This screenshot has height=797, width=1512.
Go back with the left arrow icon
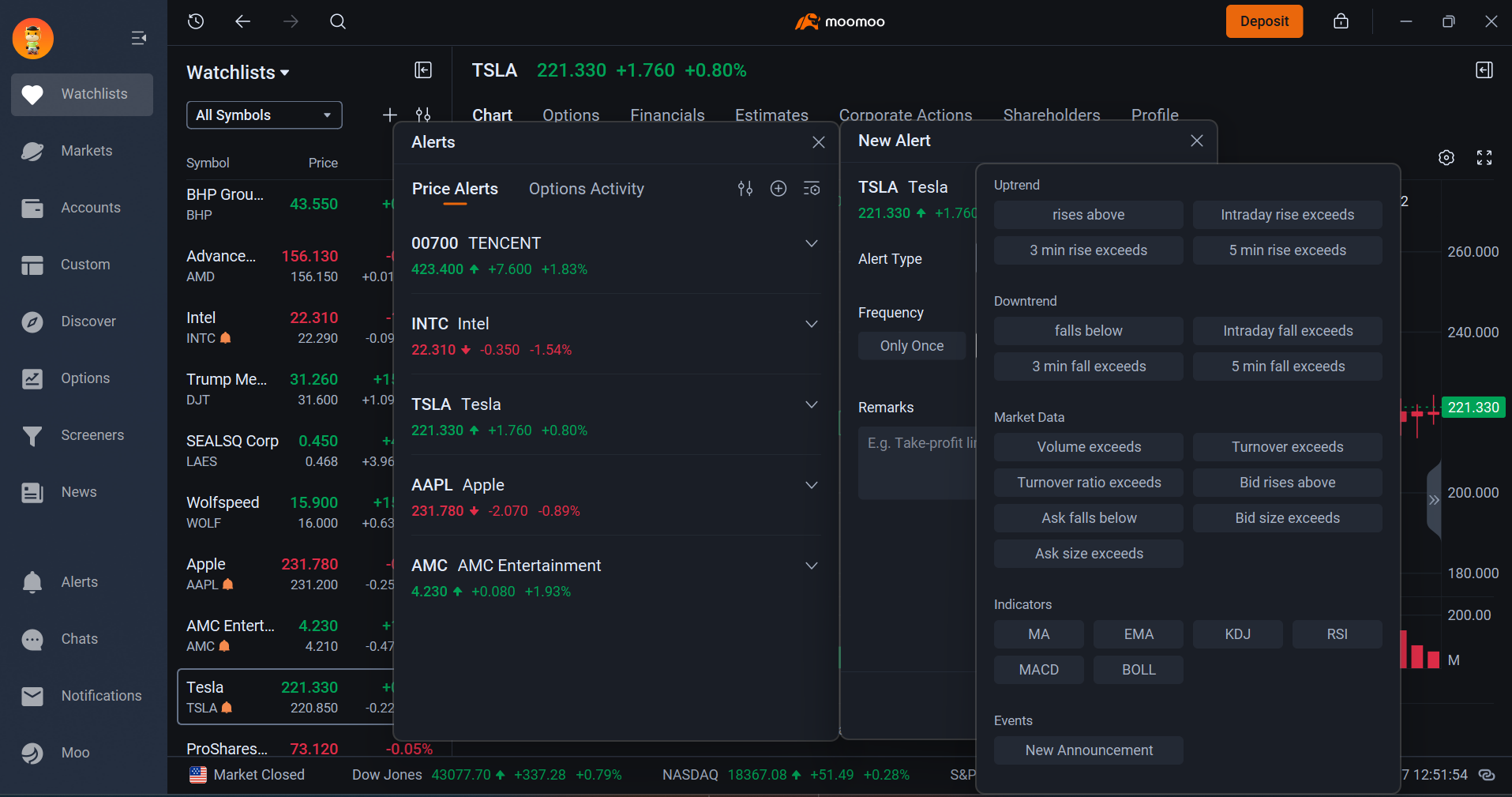tap(242, 21)
